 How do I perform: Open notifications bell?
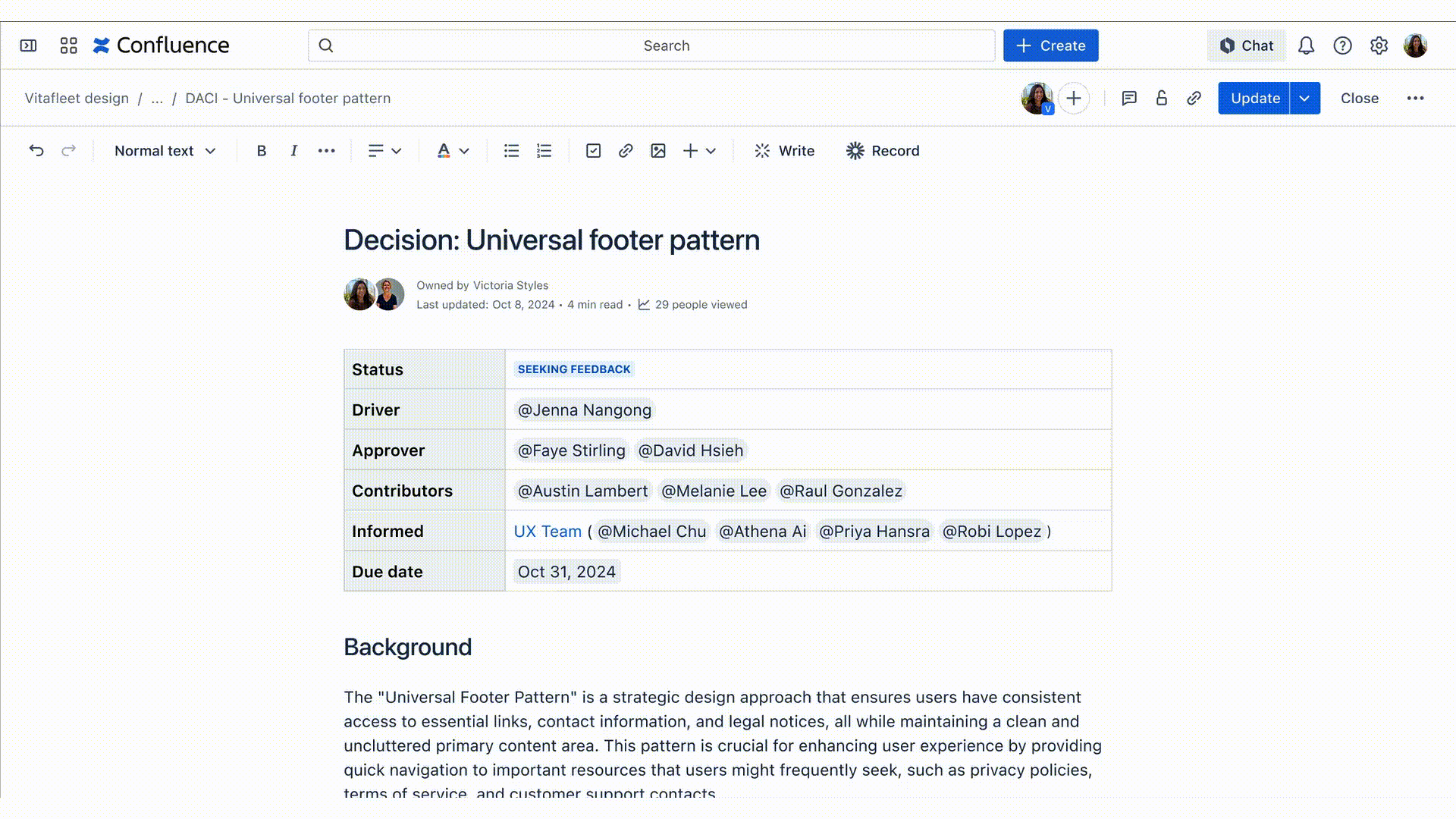pos(1306,45)
